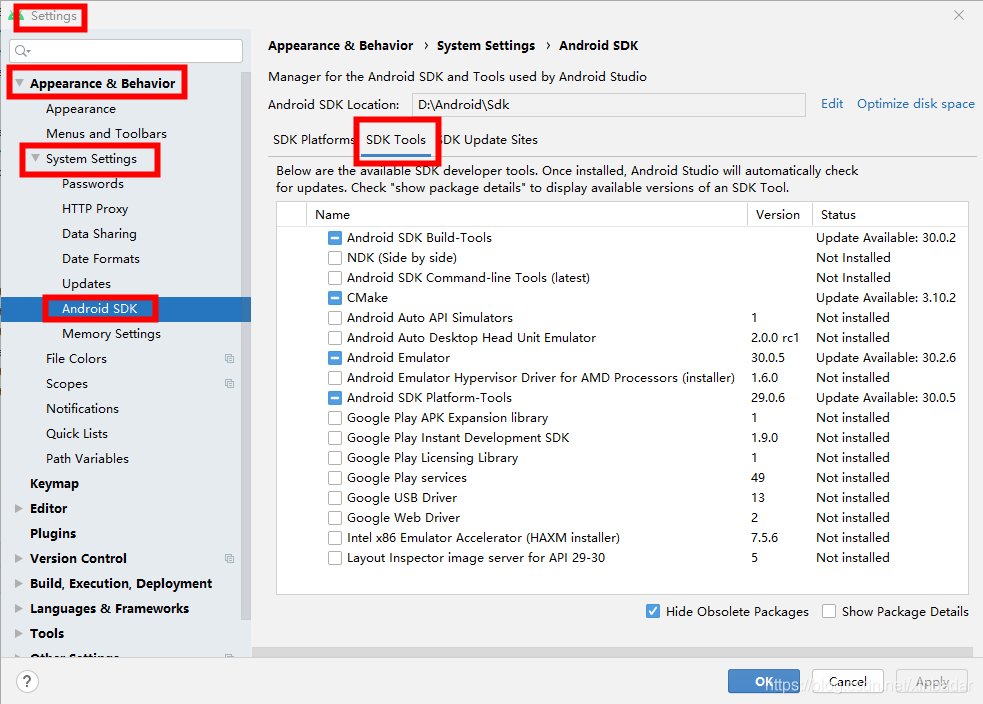Image resolution: width=983 pixels, height=704 pixels.
Task: Check Layout Inspector image server checkbox
Action: (335, 558)
